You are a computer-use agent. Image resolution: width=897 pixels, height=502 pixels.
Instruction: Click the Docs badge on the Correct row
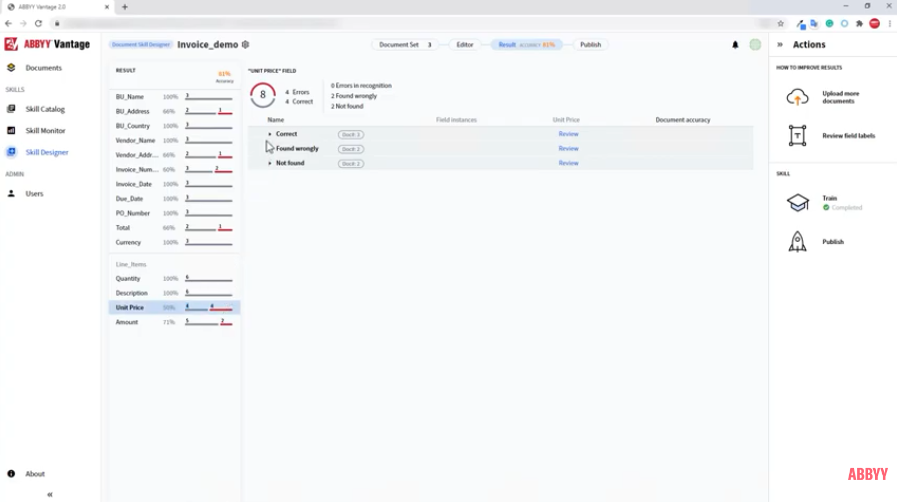(x=351, y=134)
